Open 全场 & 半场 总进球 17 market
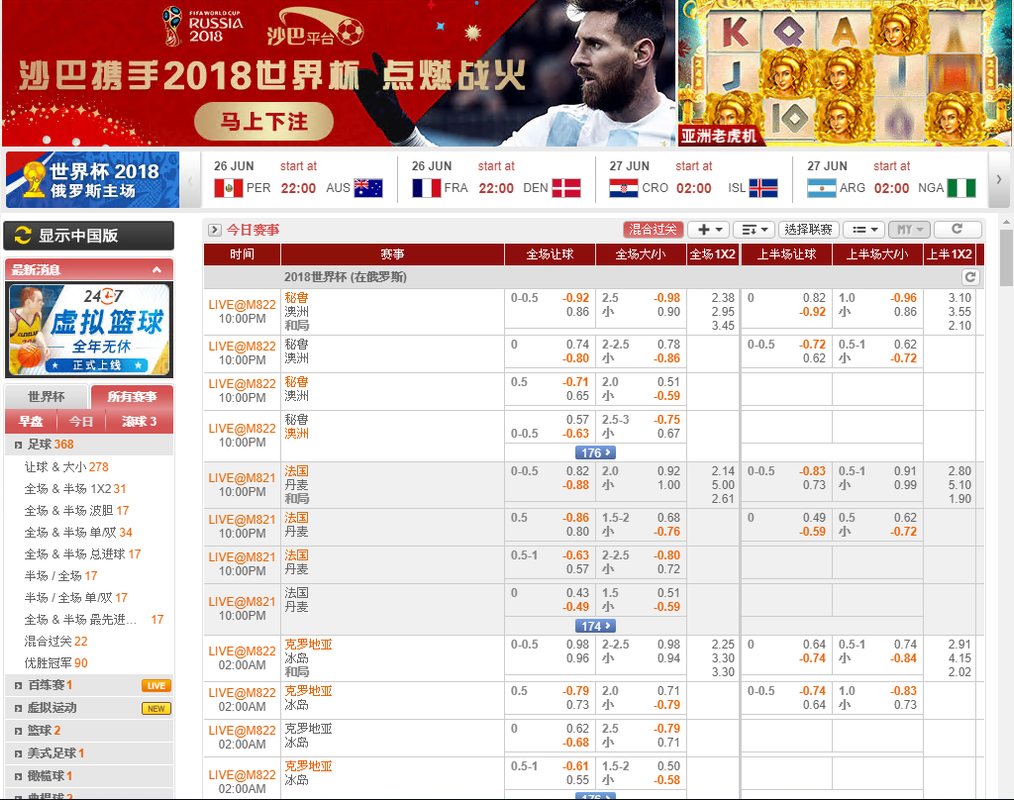Image resolution: width=1014 pixels, height=800 pixels. tap(83, 554)
